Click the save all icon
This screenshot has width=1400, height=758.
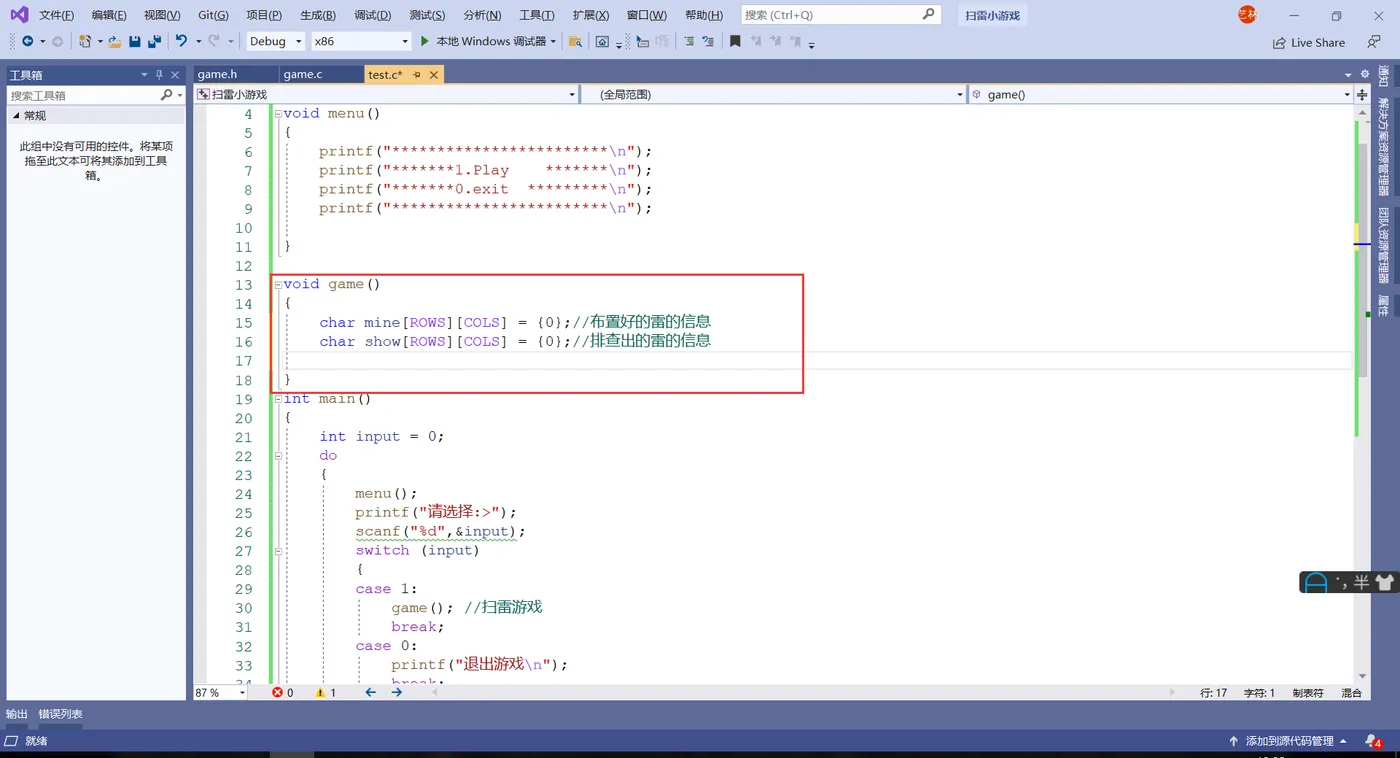(x=154, y=41)
